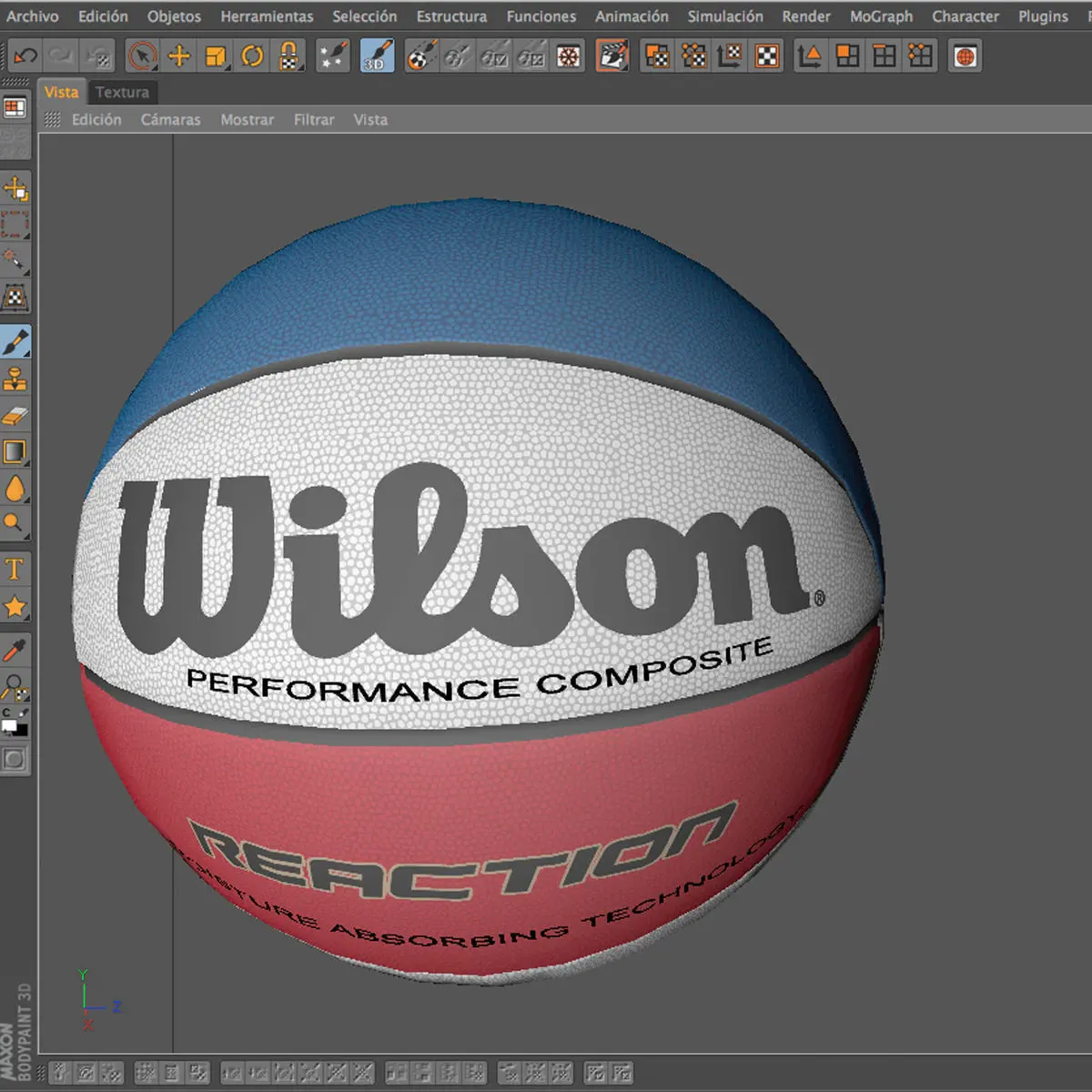Viewport: 1092px width, 1092px height.
Task: Open the Edición menu in main menu bar
Action: pyautogui.click(x=103, y=16)
